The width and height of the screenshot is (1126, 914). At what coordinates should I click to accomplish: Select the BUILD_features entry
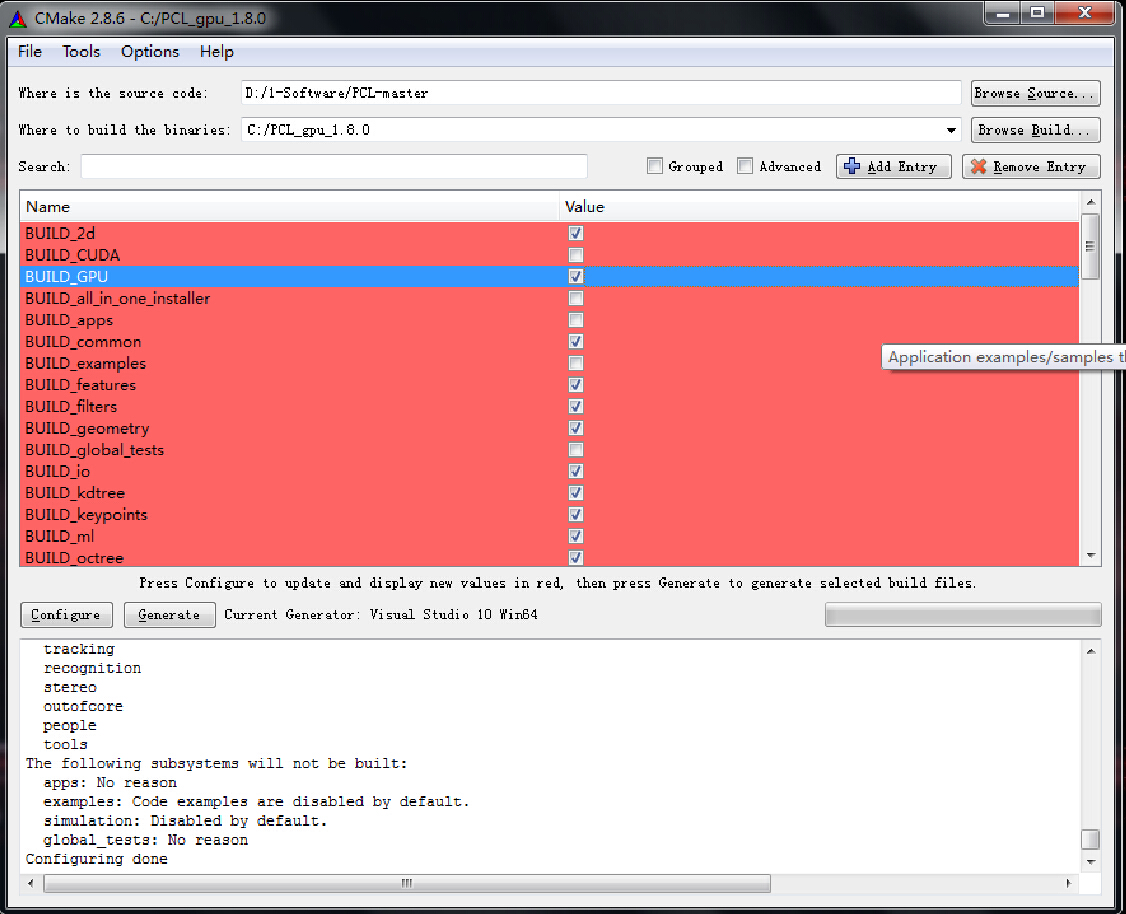tap(80, 385)
